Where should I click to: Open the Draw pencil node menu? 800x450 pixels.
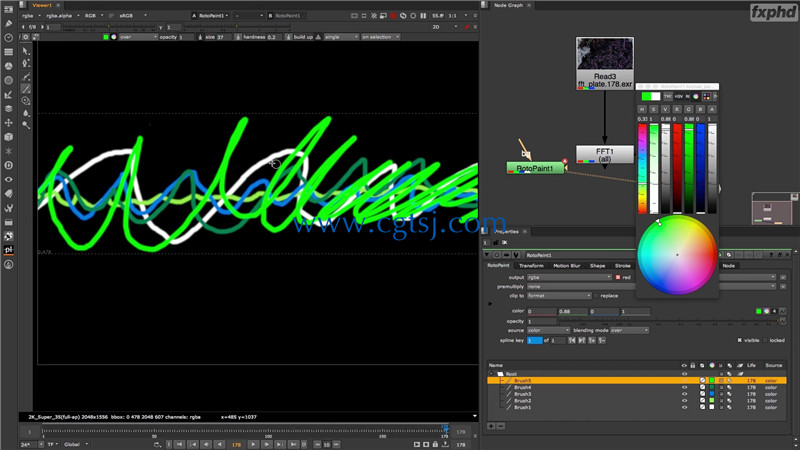[8, 23]
